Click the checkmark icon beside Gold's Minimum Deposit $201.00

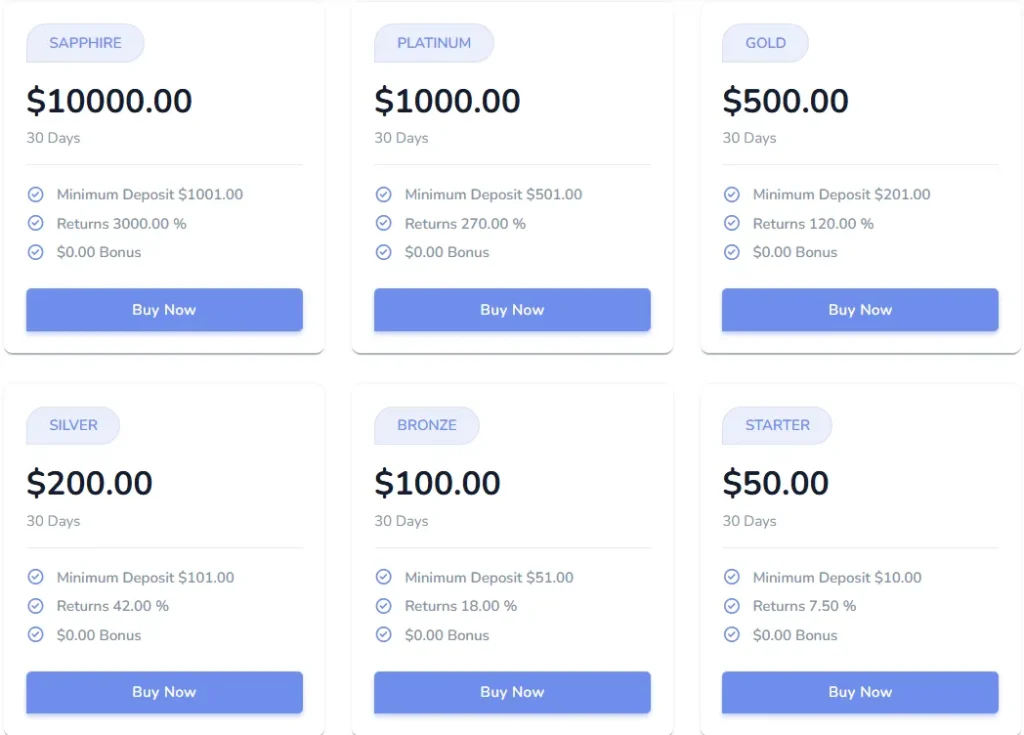click(x=731, y=194)
